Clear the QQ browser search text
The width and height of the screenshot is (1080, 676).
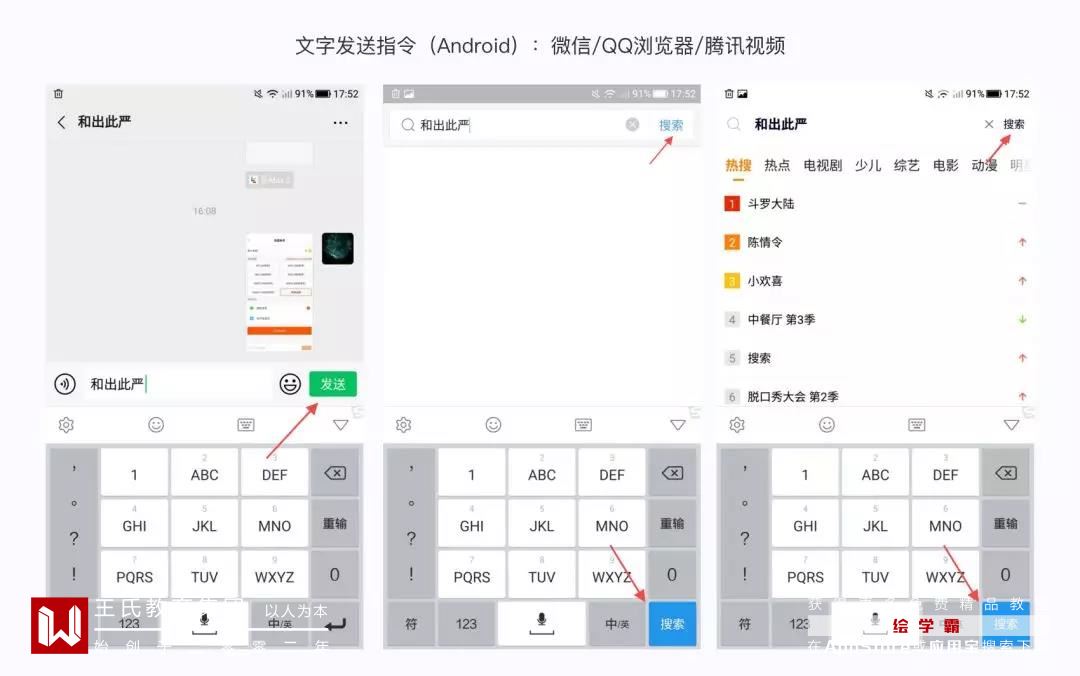pos(632,125)
